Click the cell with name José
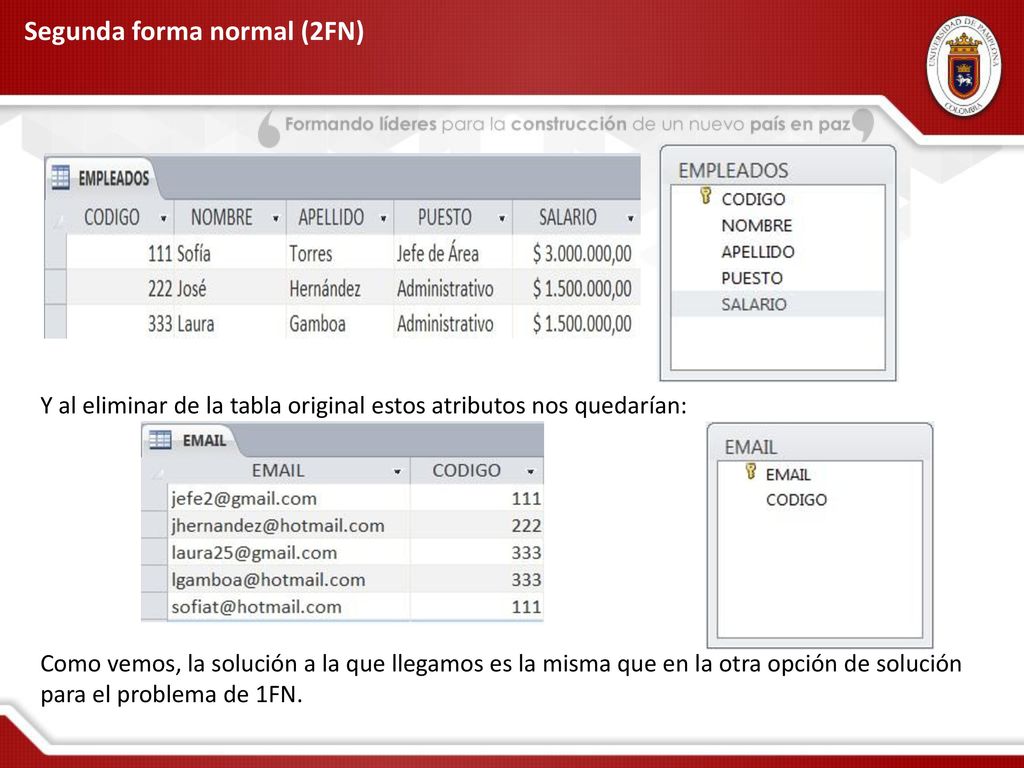Viewport: 1024px width, 768px height. click(230, 288)
